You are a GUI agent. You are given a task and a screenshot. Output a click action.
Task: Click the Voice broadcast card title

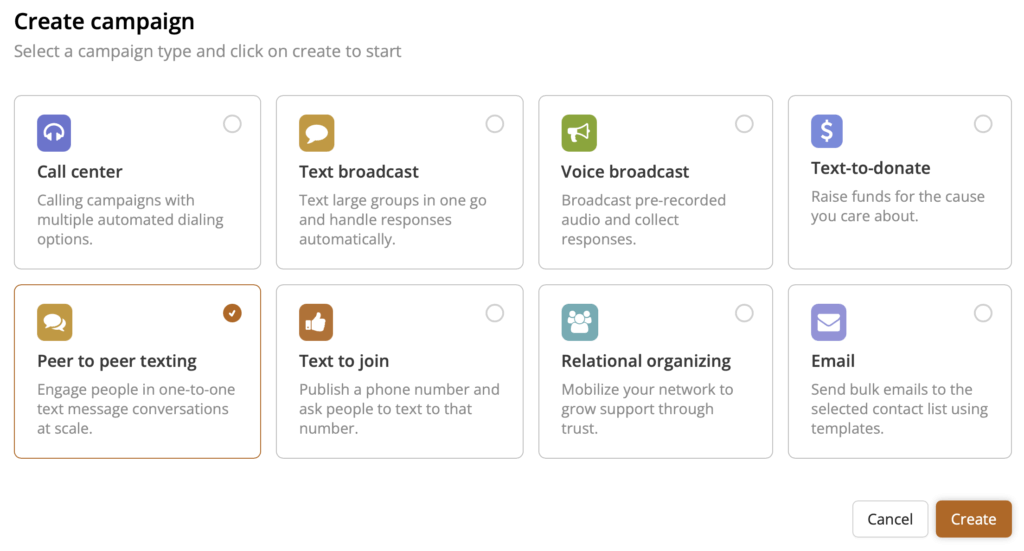coord(625,172)
